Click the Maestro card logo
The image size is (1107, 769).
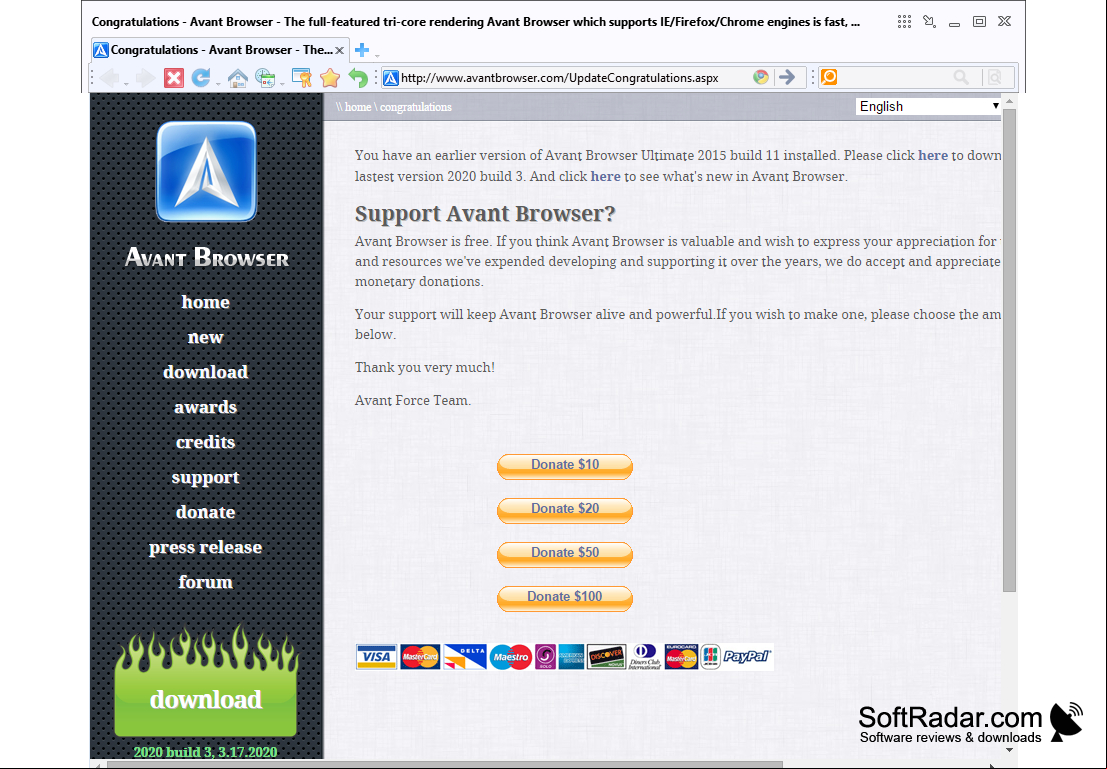tap(510, 657)
